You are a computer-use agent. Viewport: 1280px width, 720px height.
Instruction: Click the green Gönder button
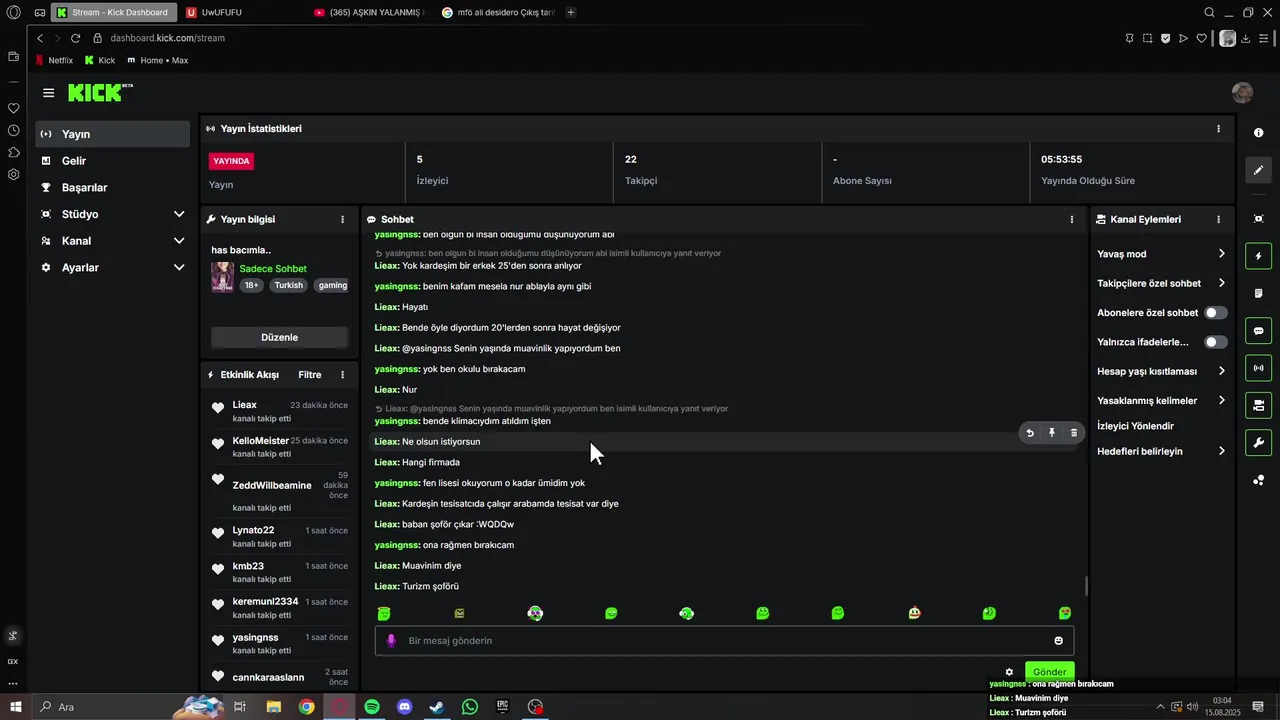tap(1049, 672)
